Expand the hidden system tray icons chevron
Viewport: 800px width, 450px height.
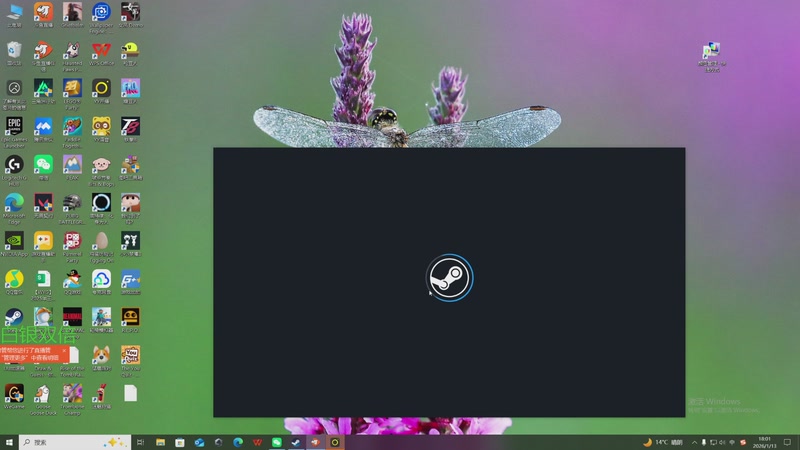point(694,442)
